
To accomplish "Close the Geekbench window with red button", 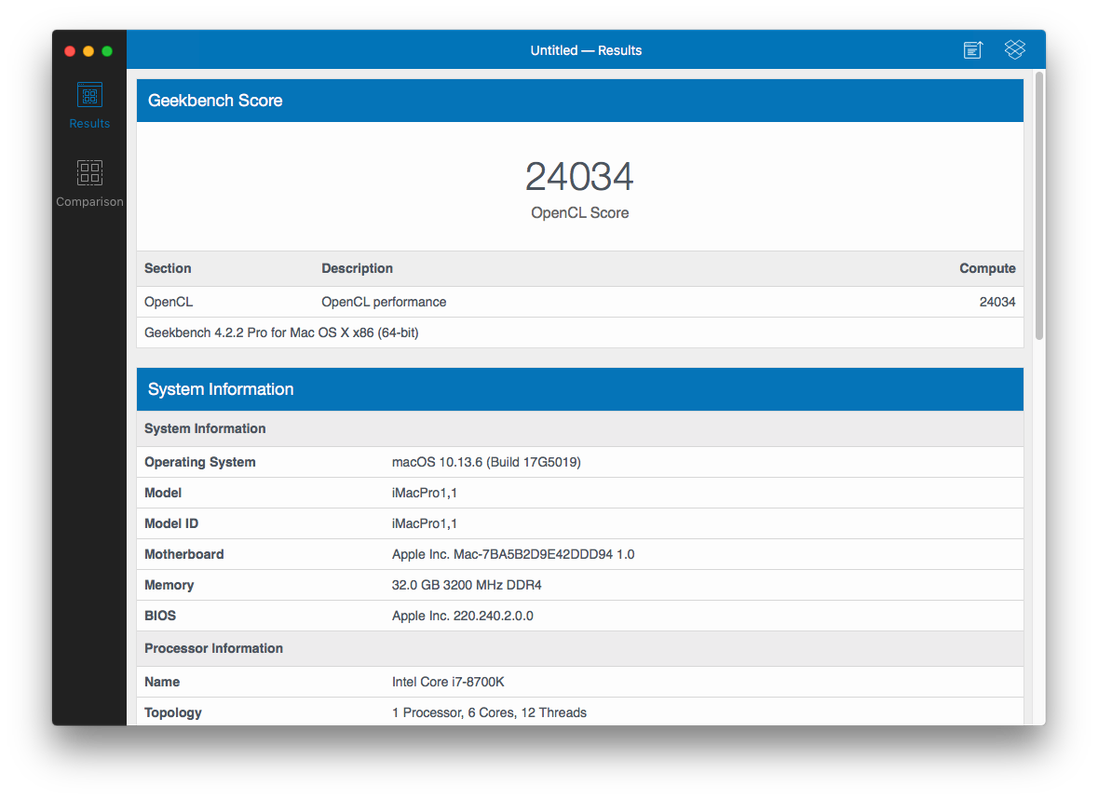I will pyautogui.click(x=70, y=51).
